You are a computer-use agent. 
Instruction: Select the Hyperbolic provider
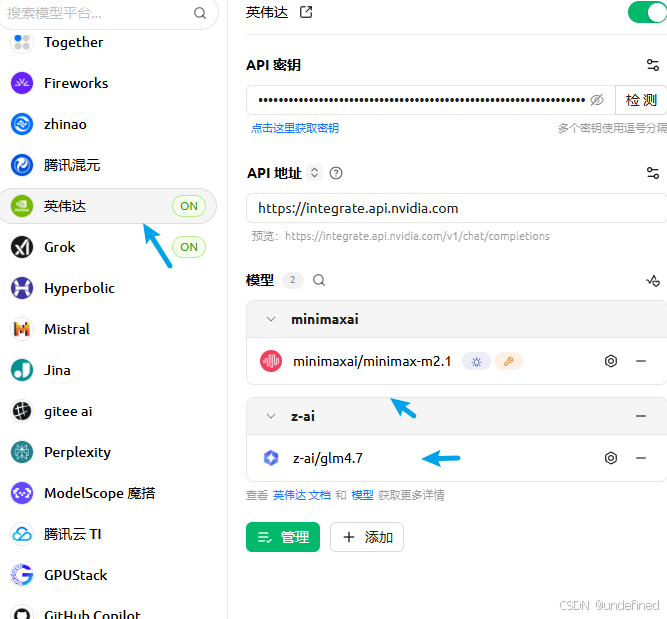click(x=108, y=288)
